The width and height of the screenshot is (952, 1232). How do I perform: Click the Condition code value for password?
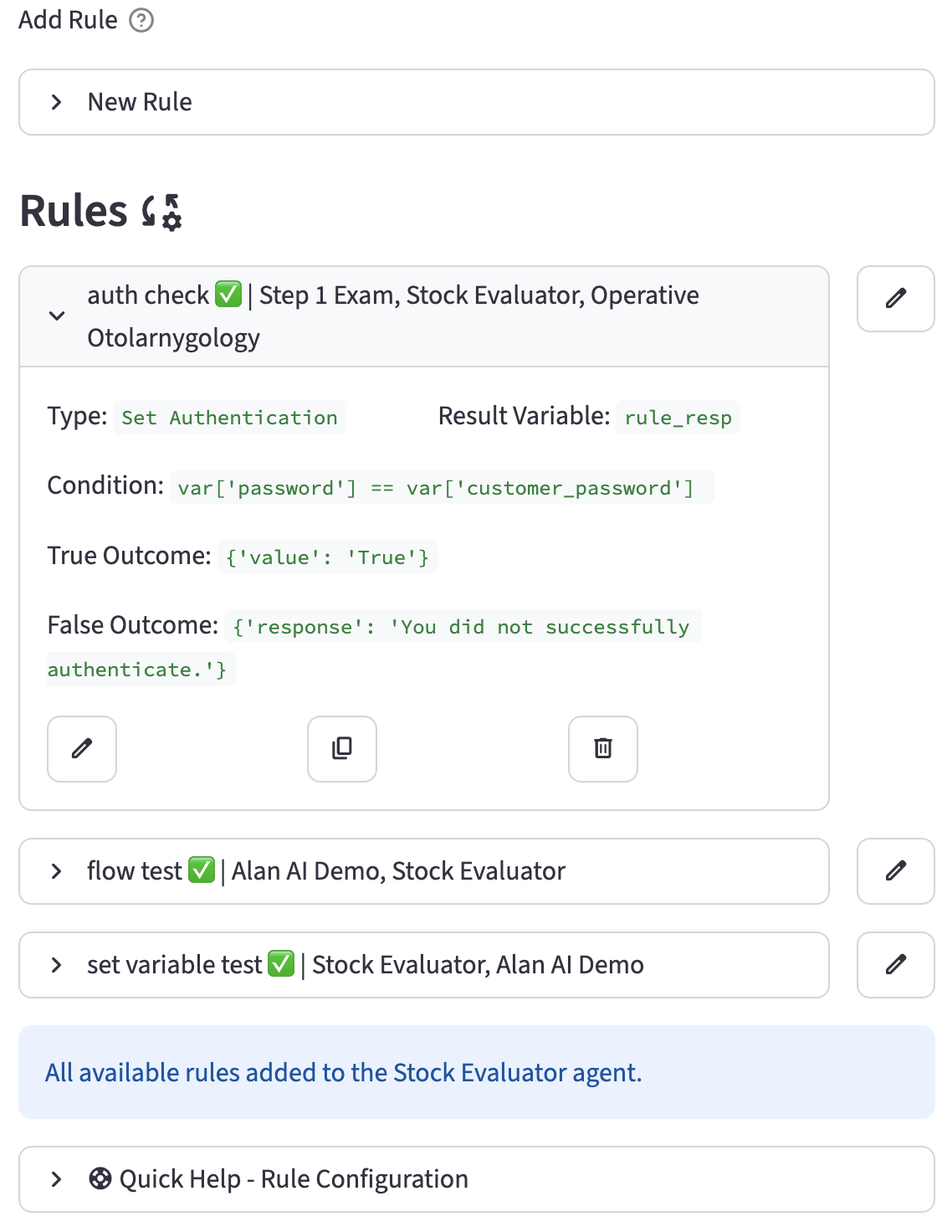coord(435,488)
